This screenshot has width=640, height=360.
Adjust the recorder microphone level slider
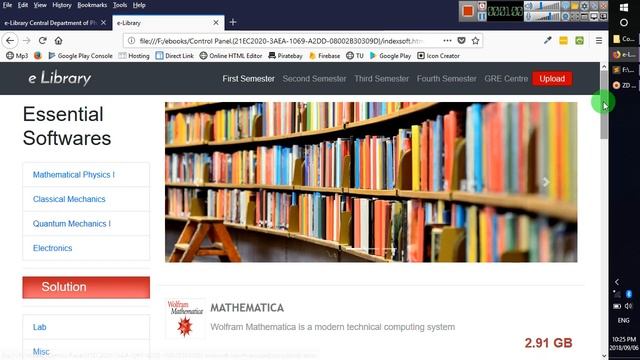(x=547, y=16)
